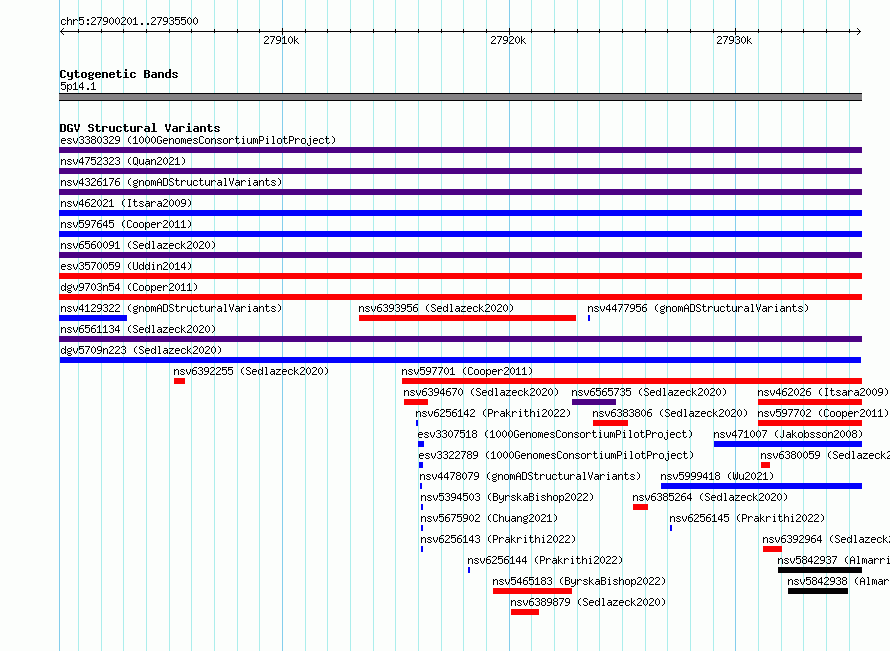Open the nsv6256145 (Prakrithi2022) label
This screenshot has height=651, width=890.
[x=747, y=518]
